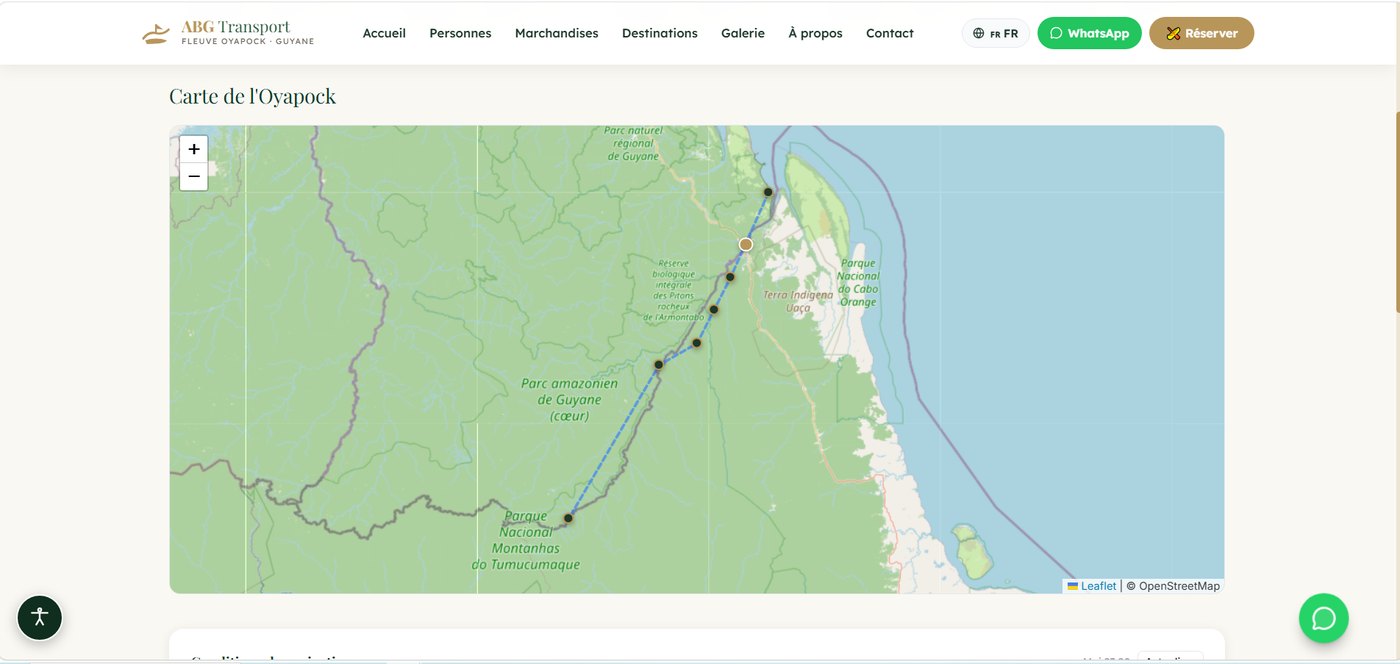Open the FR language dropdown

[x=995, y=33]
